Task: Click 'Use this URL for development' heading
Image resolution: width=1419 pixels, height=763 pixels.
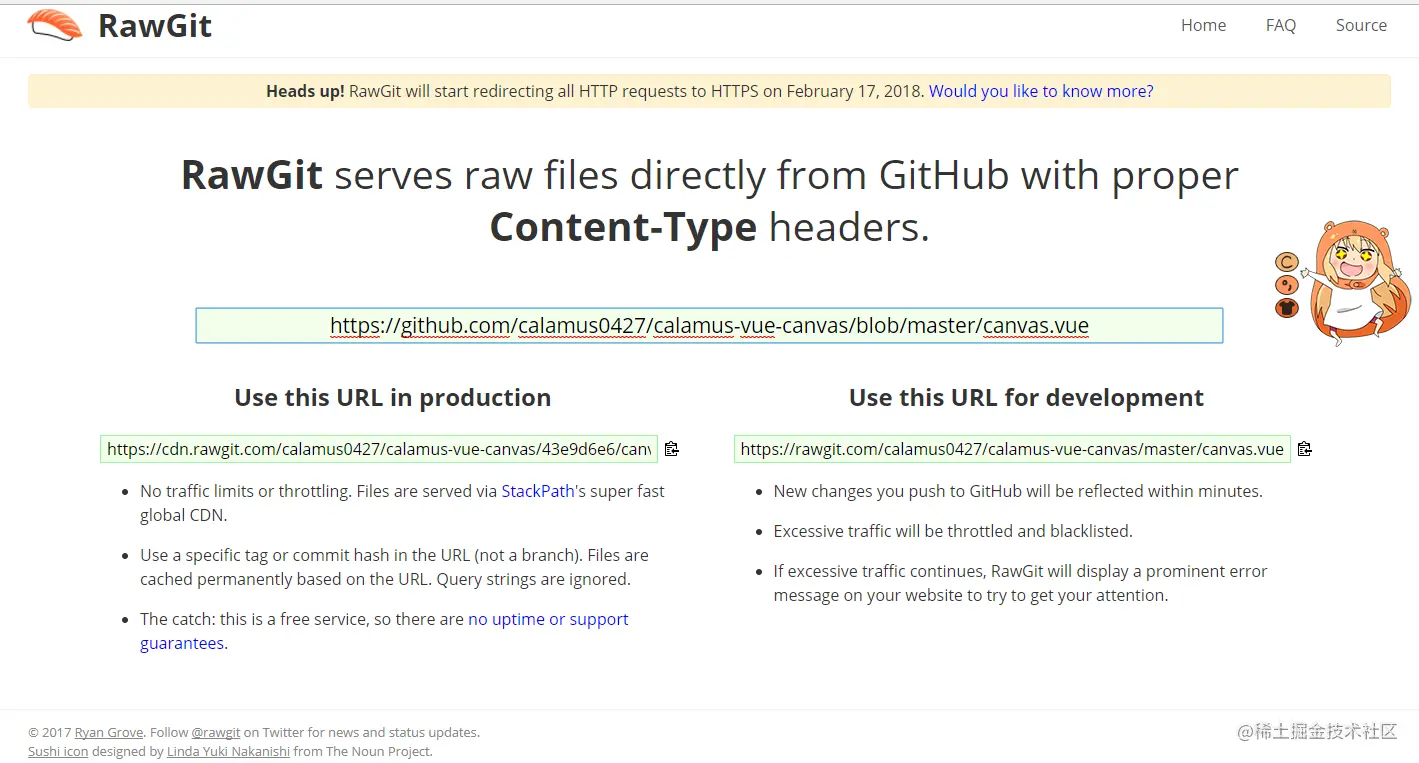Action: point(1026,397)
